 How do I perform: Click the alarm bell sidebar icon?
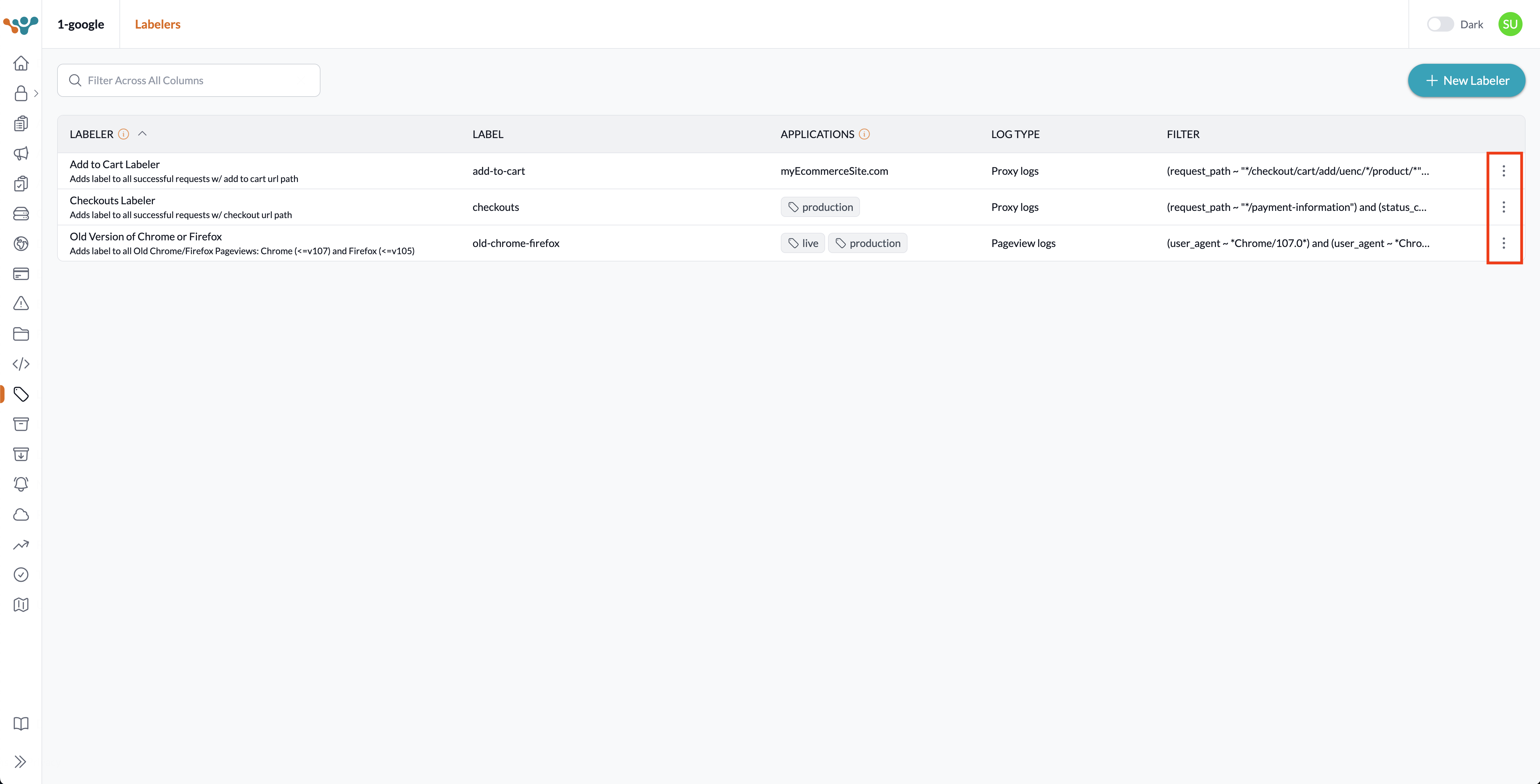[x=21, y=484]
